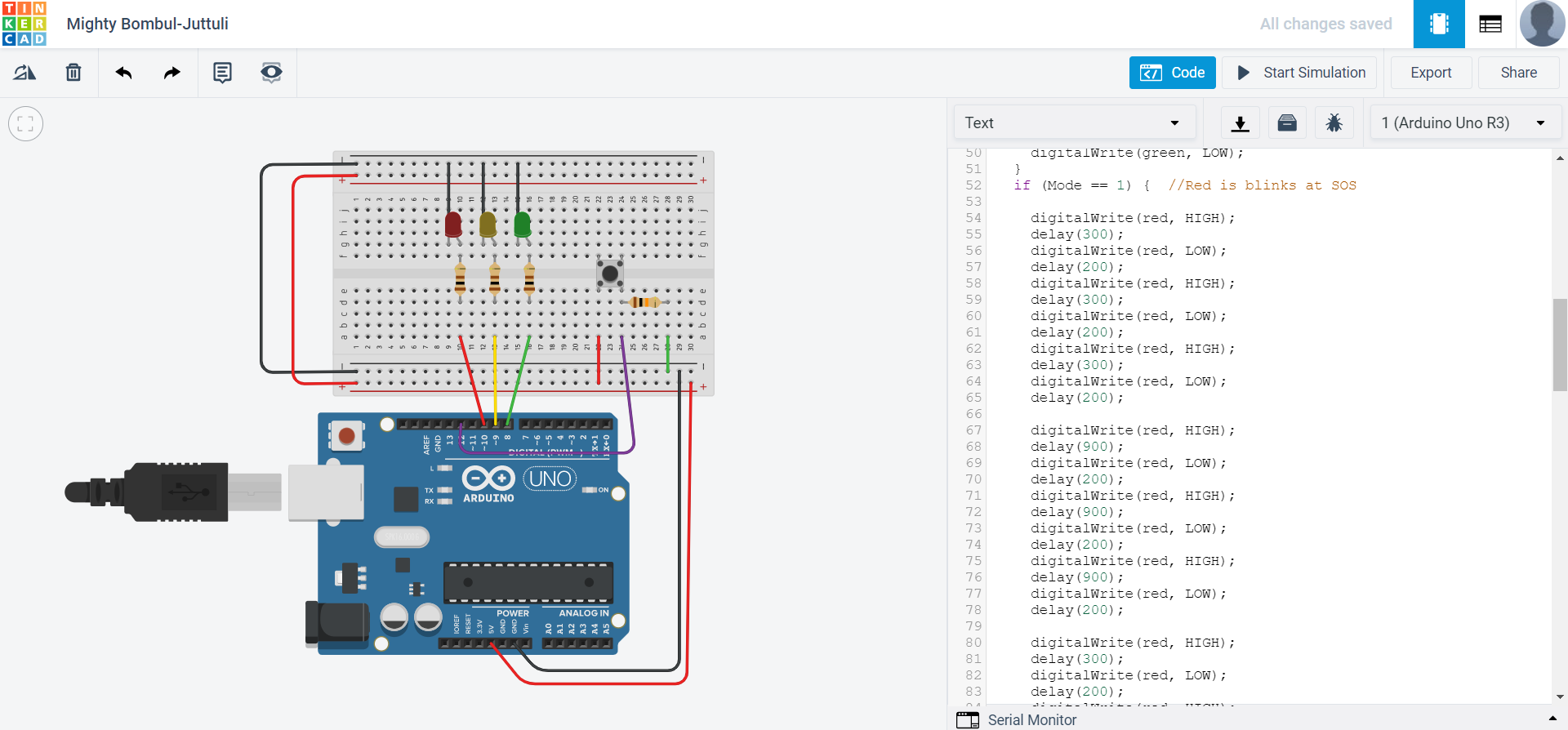The height and width of the screenshot is (730, 1568).
Task: Click the Export button
Action: (1431, 73)
